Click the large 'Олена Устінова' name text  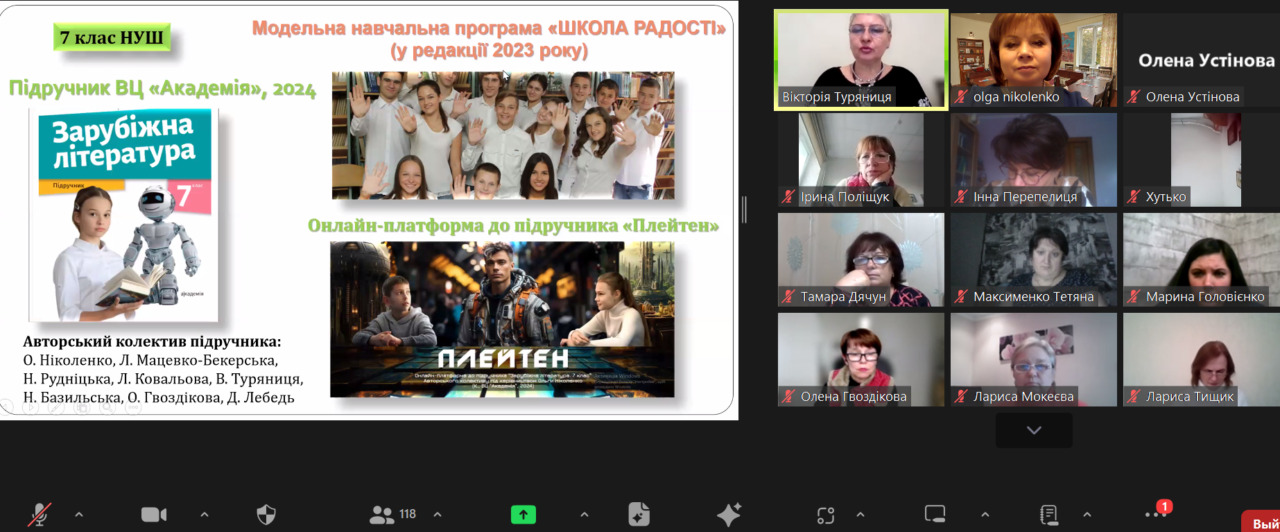(x=1207, y=60)
